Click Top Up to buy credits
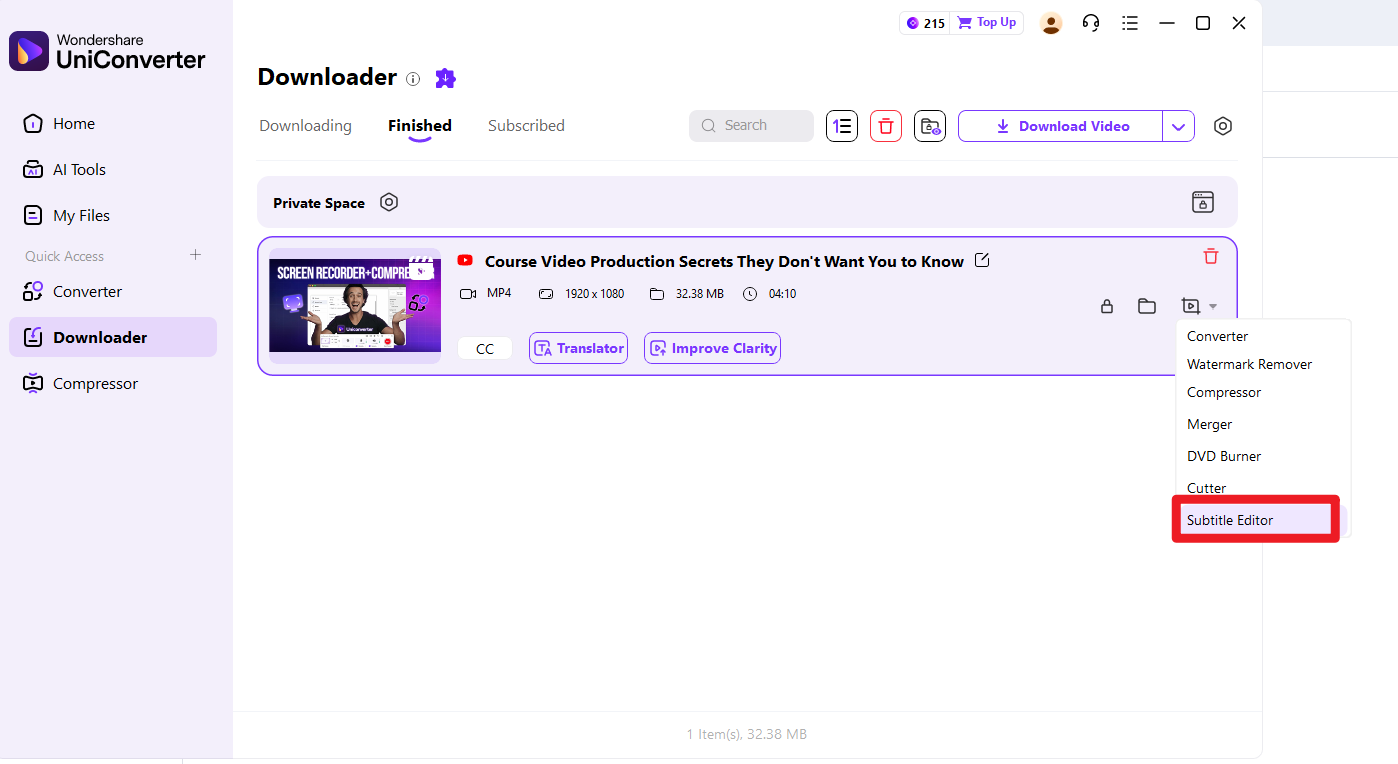 pos(987,23)
